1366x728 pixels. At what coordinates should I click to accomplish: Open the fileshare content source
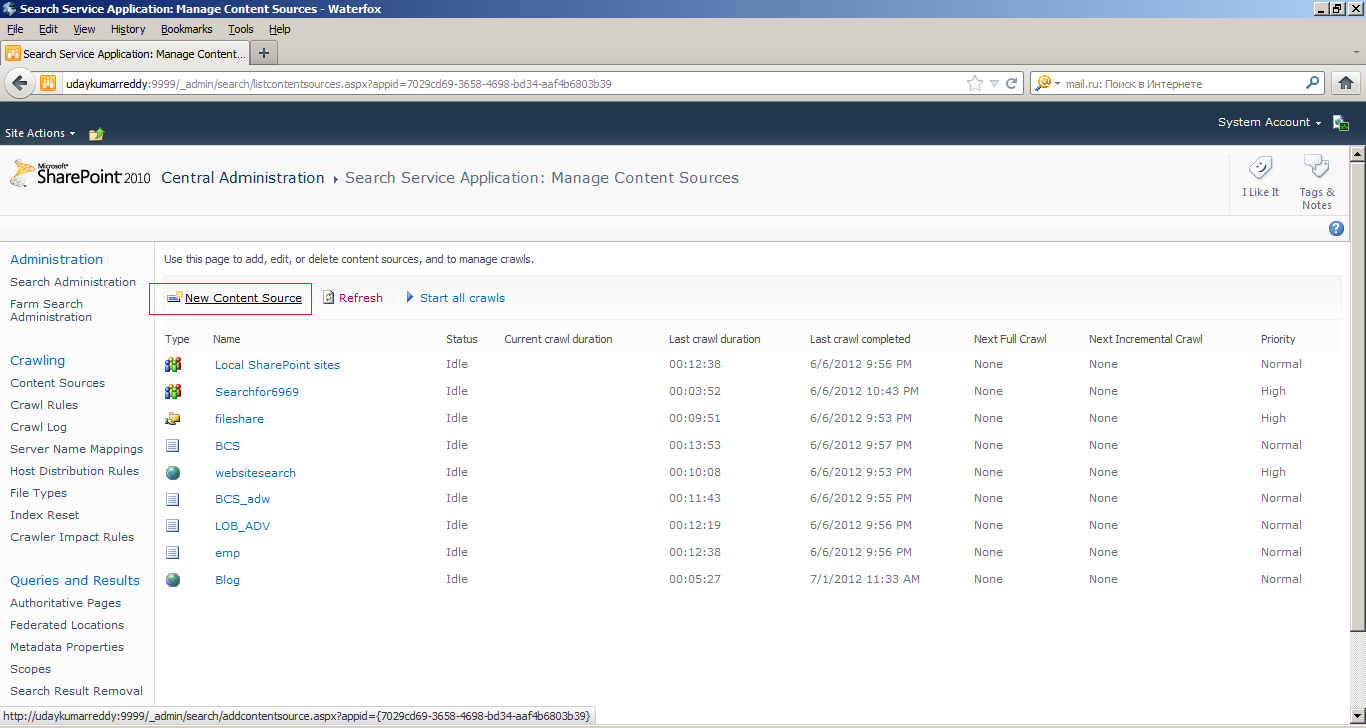coord(239,419)
